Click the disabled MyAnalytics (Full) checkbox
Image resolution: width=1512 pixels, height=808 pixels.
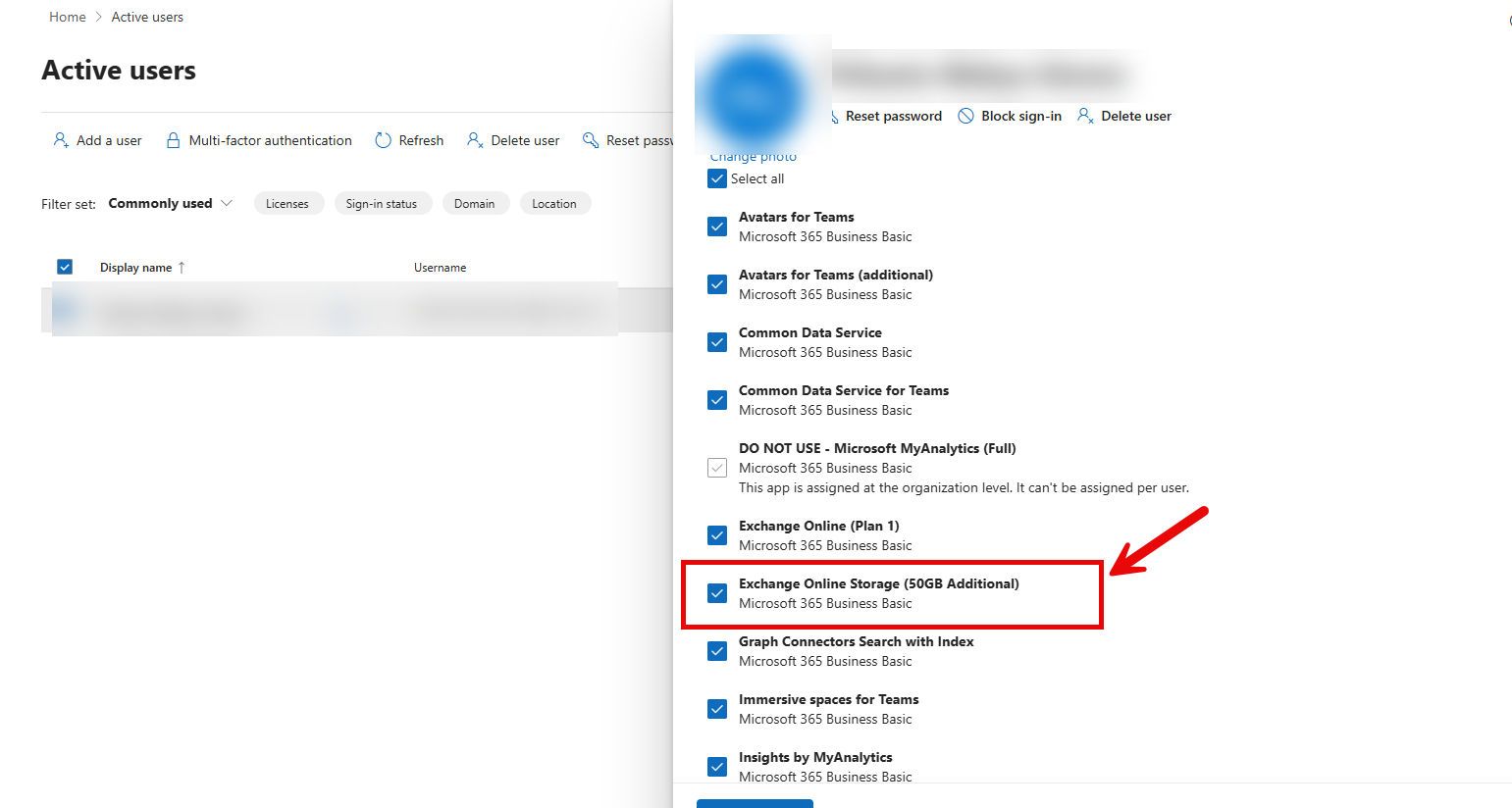pyautogui.click(x=717, y=468)
